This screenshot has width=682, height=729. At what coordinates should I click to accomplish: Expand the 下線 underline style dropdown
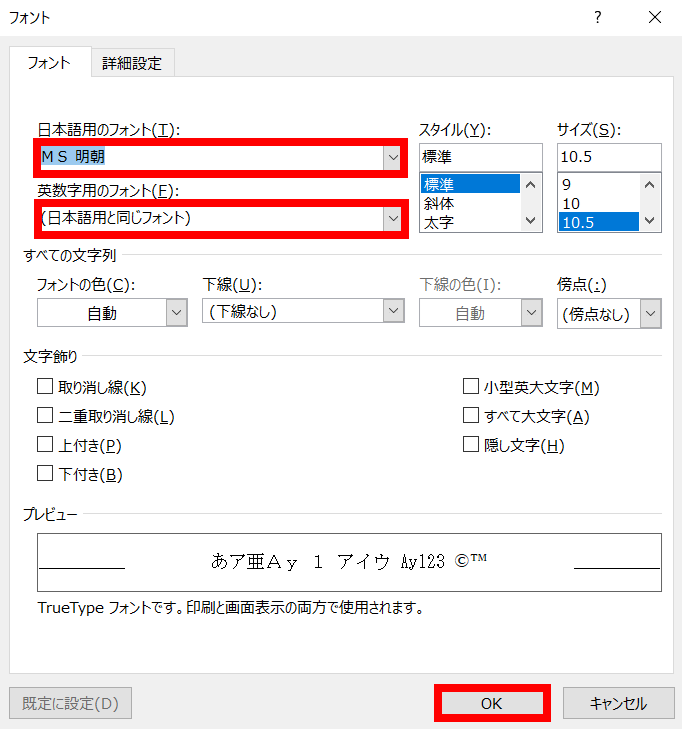pos(393,311)
